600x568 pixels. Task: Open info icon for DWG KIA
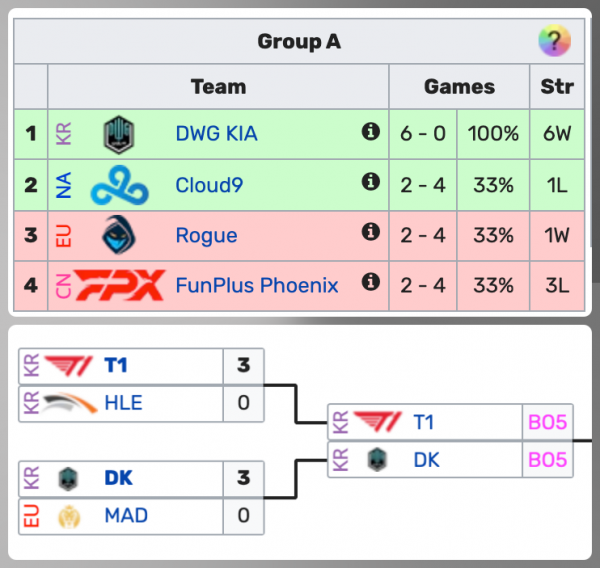pos(370,132)
